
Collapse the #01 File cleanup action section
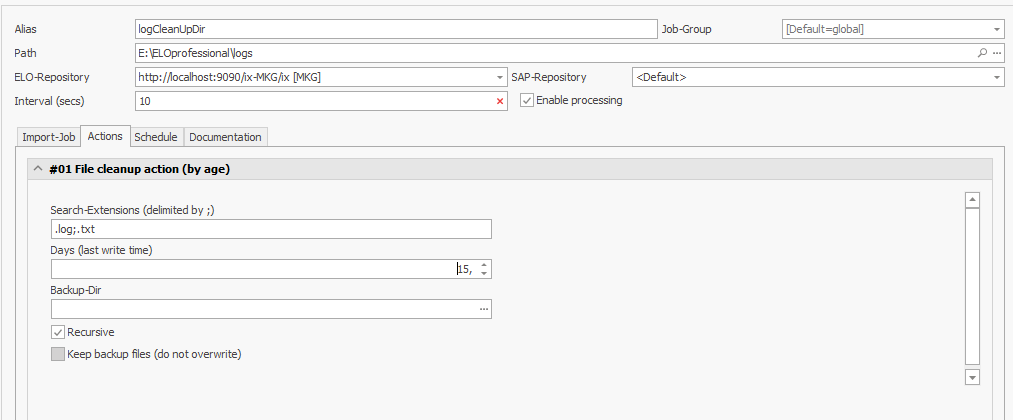38,169
